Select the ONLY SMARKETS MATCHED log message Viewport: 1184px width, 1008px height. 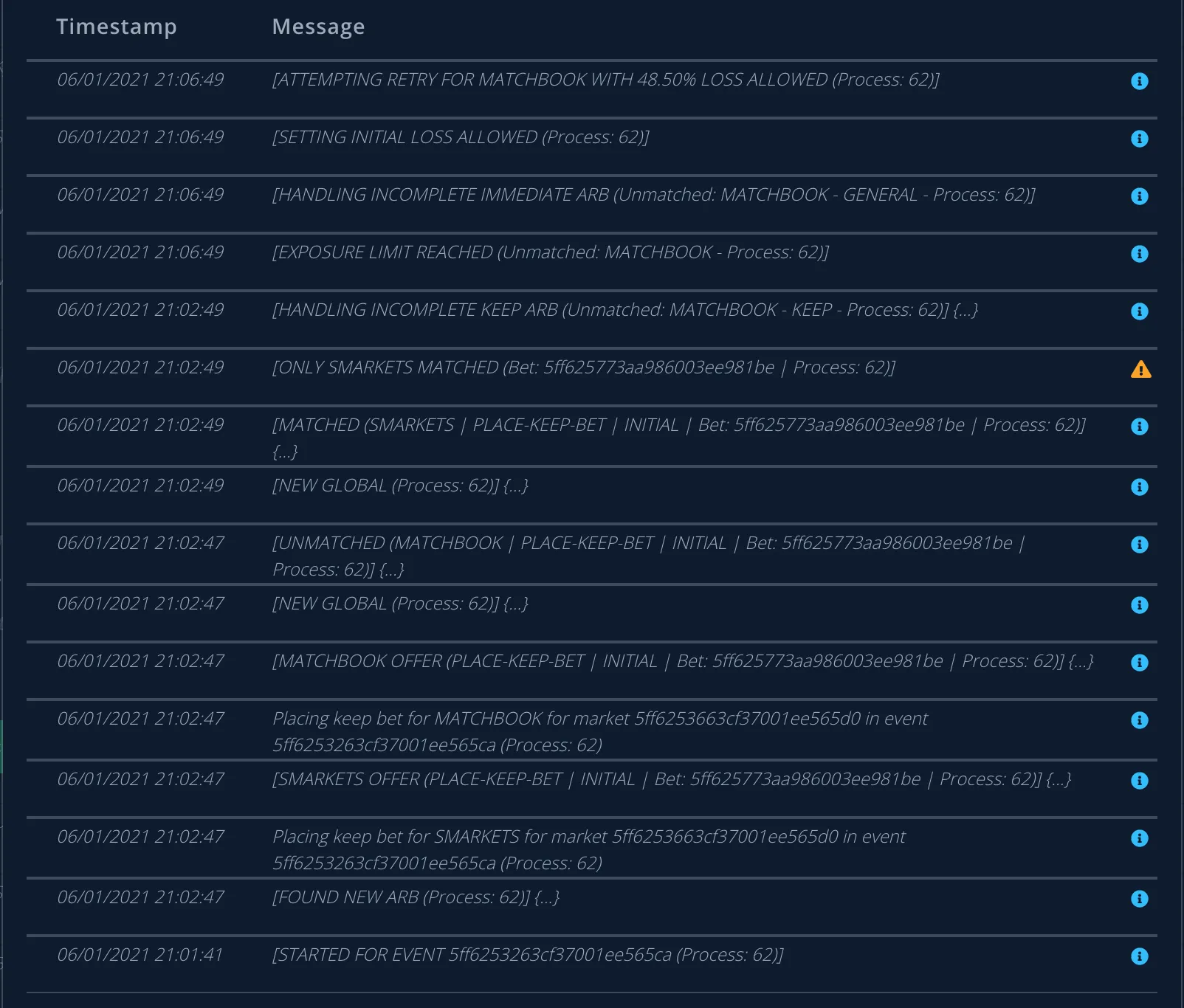583,367
